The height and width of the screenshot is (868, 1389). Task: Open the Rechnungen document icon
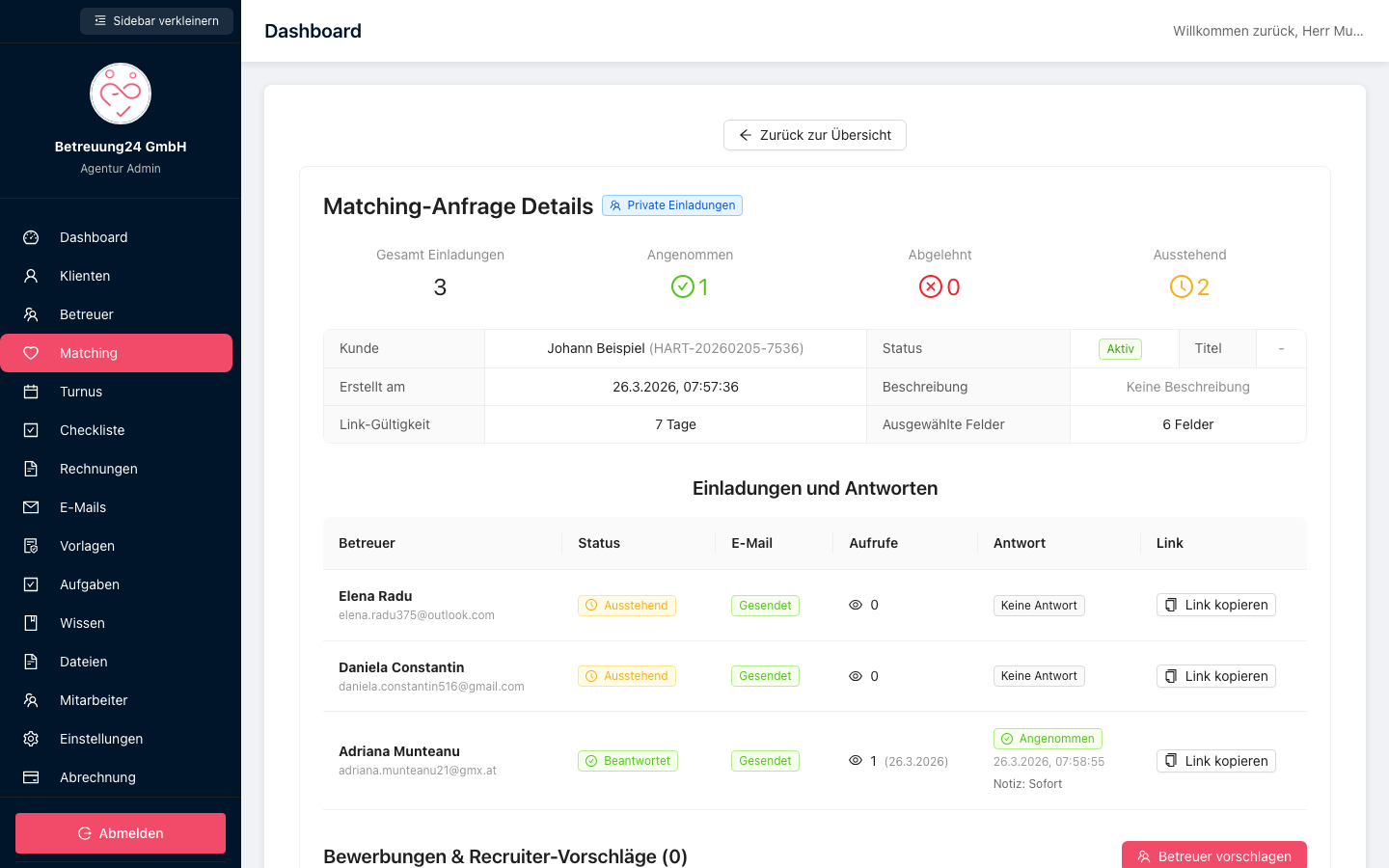point(31,469)
